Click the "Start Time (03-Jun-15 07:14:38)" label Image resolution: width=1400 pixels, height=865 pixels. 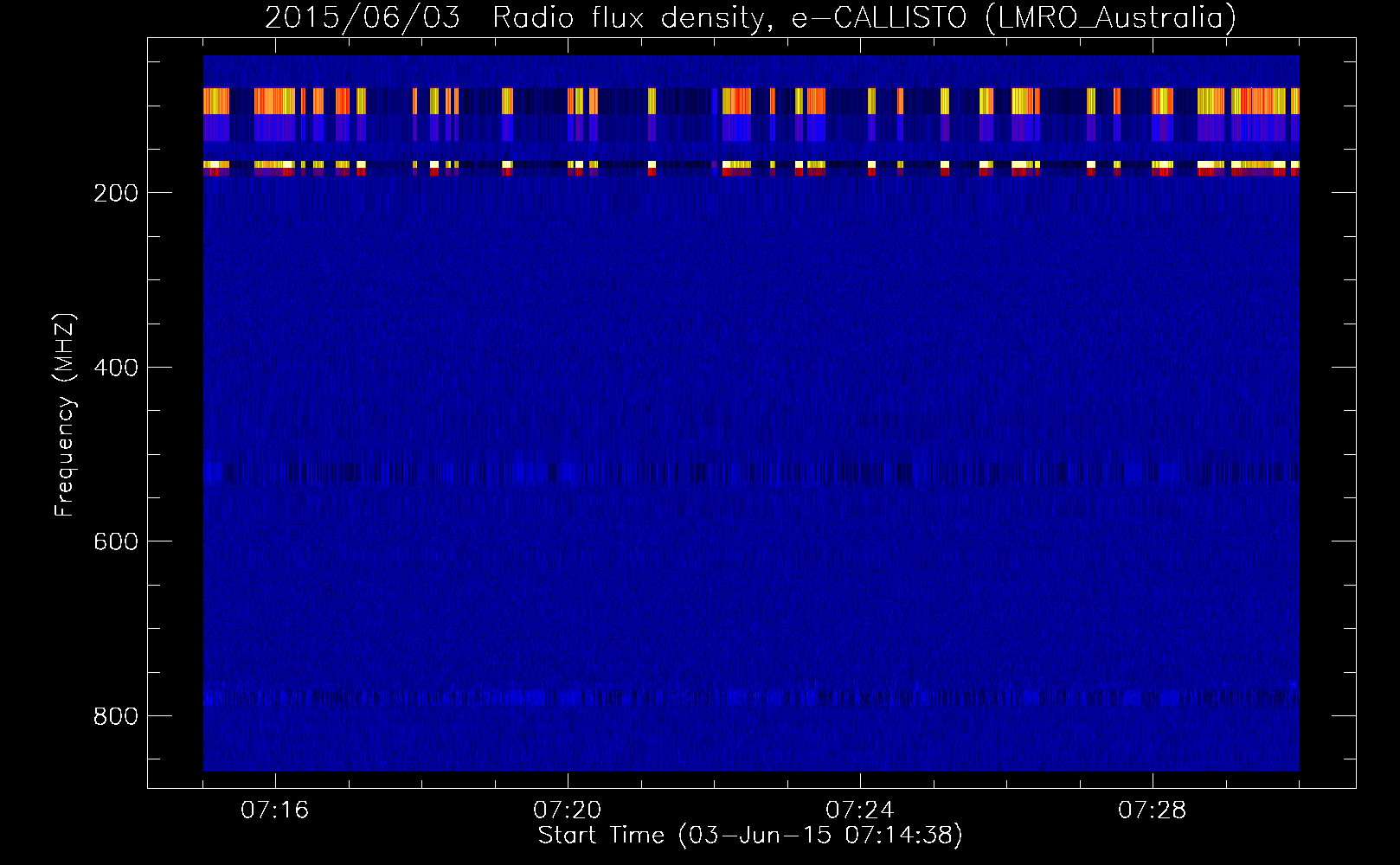coord(750,836)
